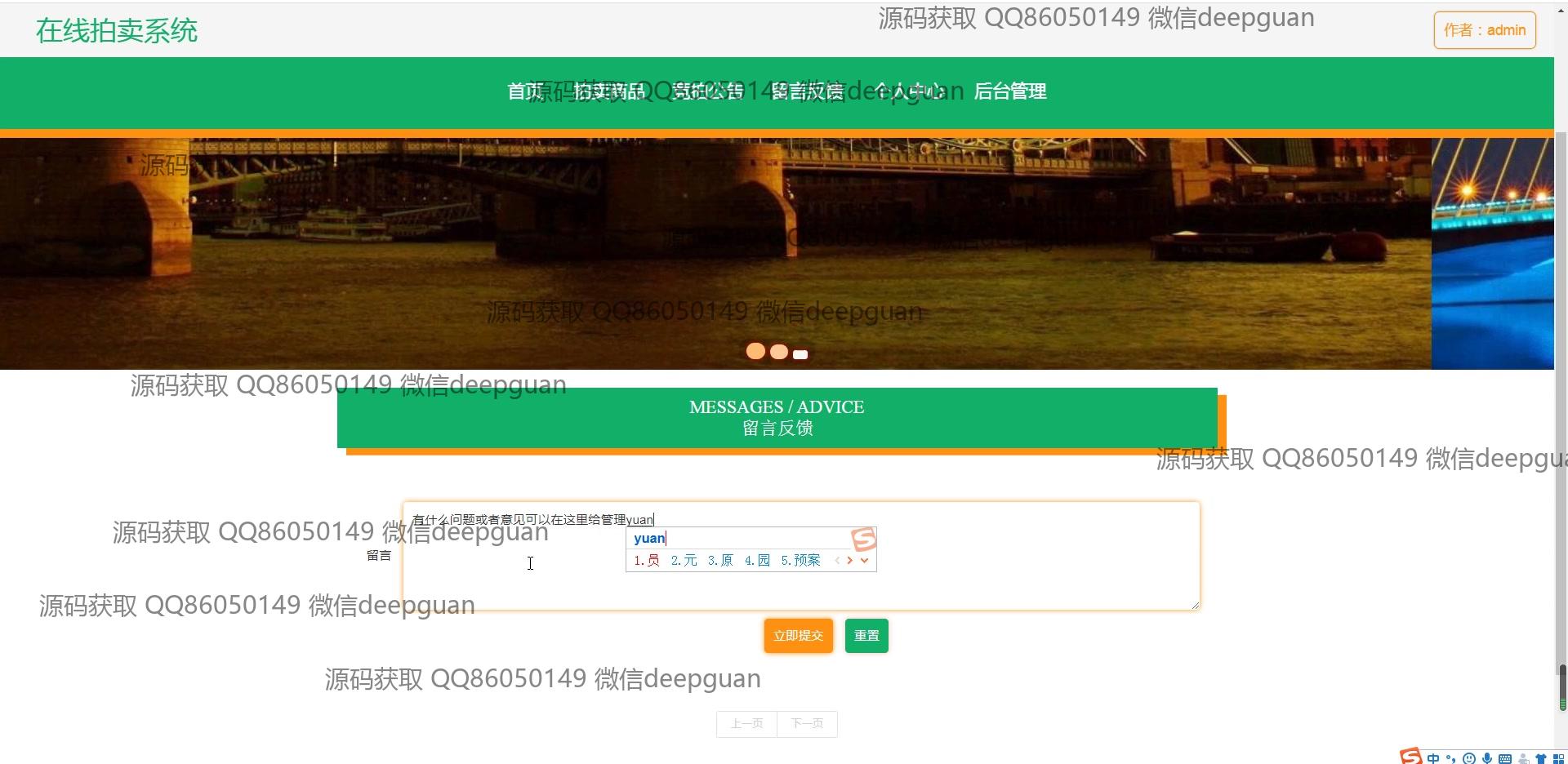Submit the message with 立即提交

(799, 636)
